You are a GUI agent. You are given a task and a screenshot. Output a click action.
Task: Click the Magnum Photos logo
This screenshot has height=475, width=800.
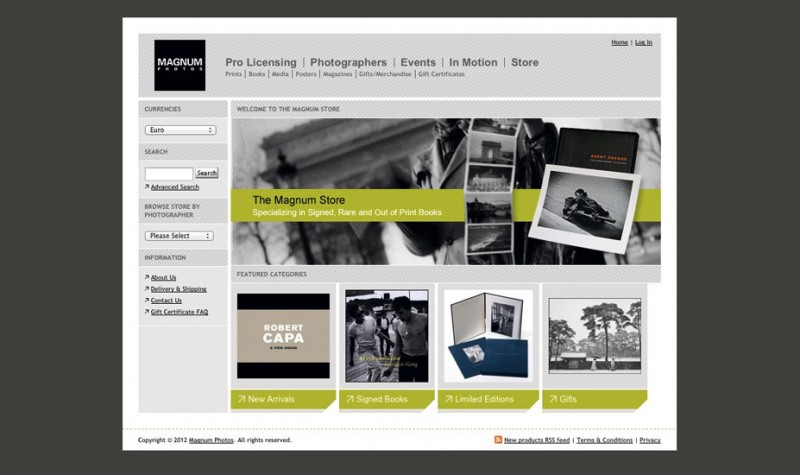(179, 66)
